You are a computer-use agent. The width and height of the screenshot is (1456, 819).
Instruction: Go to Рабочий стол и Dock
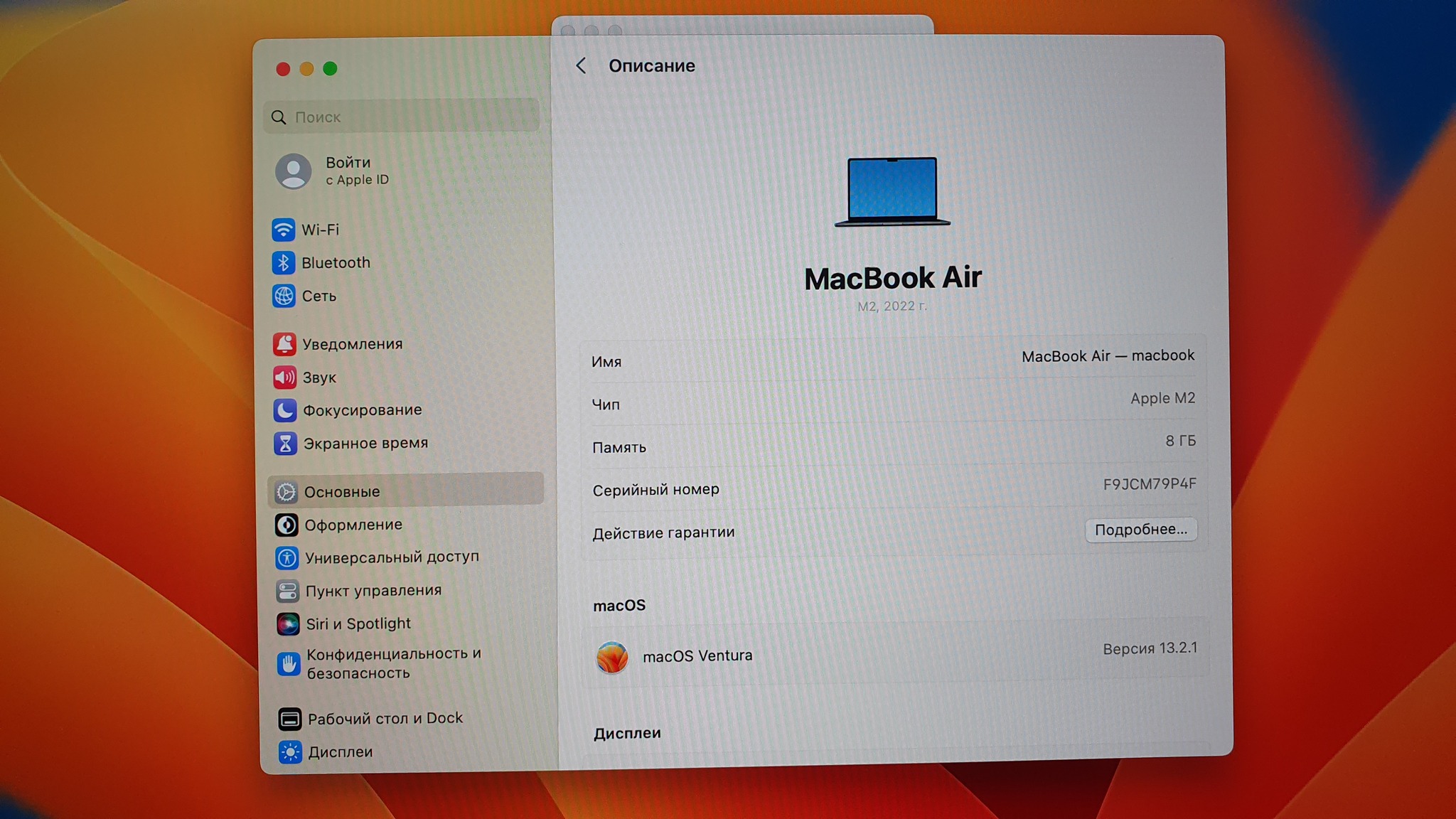[x=385, y=719]
